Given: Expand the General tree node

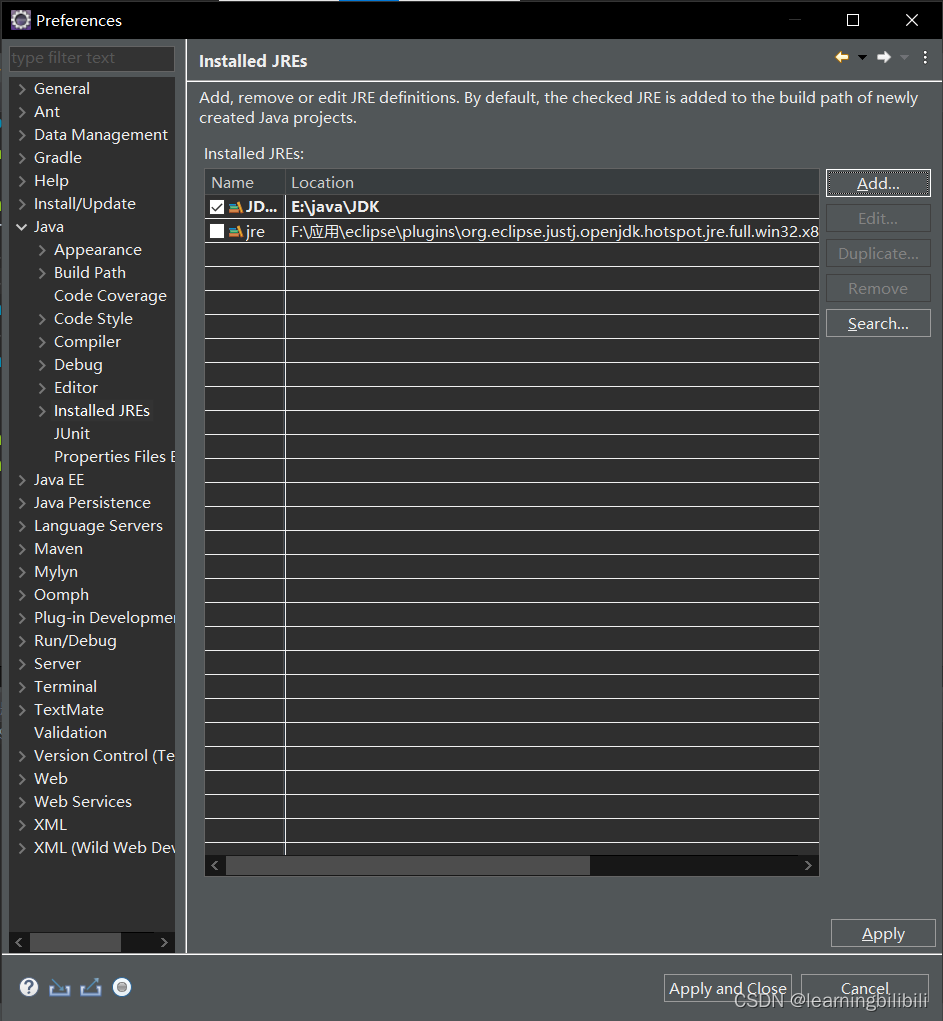Looking at the screenshot, I should [x=22, y=89].
